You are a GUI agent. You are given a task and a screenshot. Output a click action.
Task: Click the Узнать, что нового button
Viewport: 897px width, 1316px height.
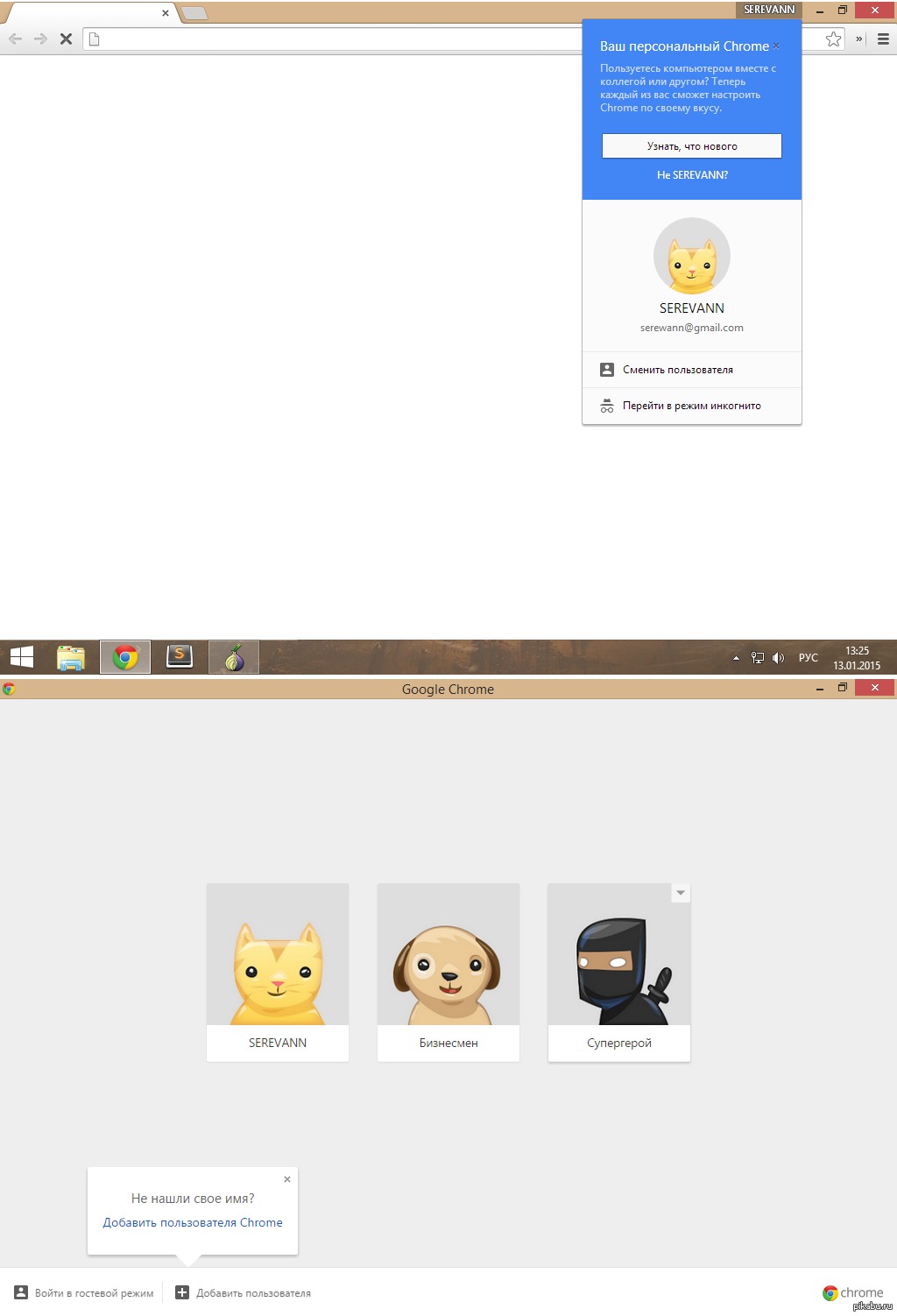click(691, 146)
